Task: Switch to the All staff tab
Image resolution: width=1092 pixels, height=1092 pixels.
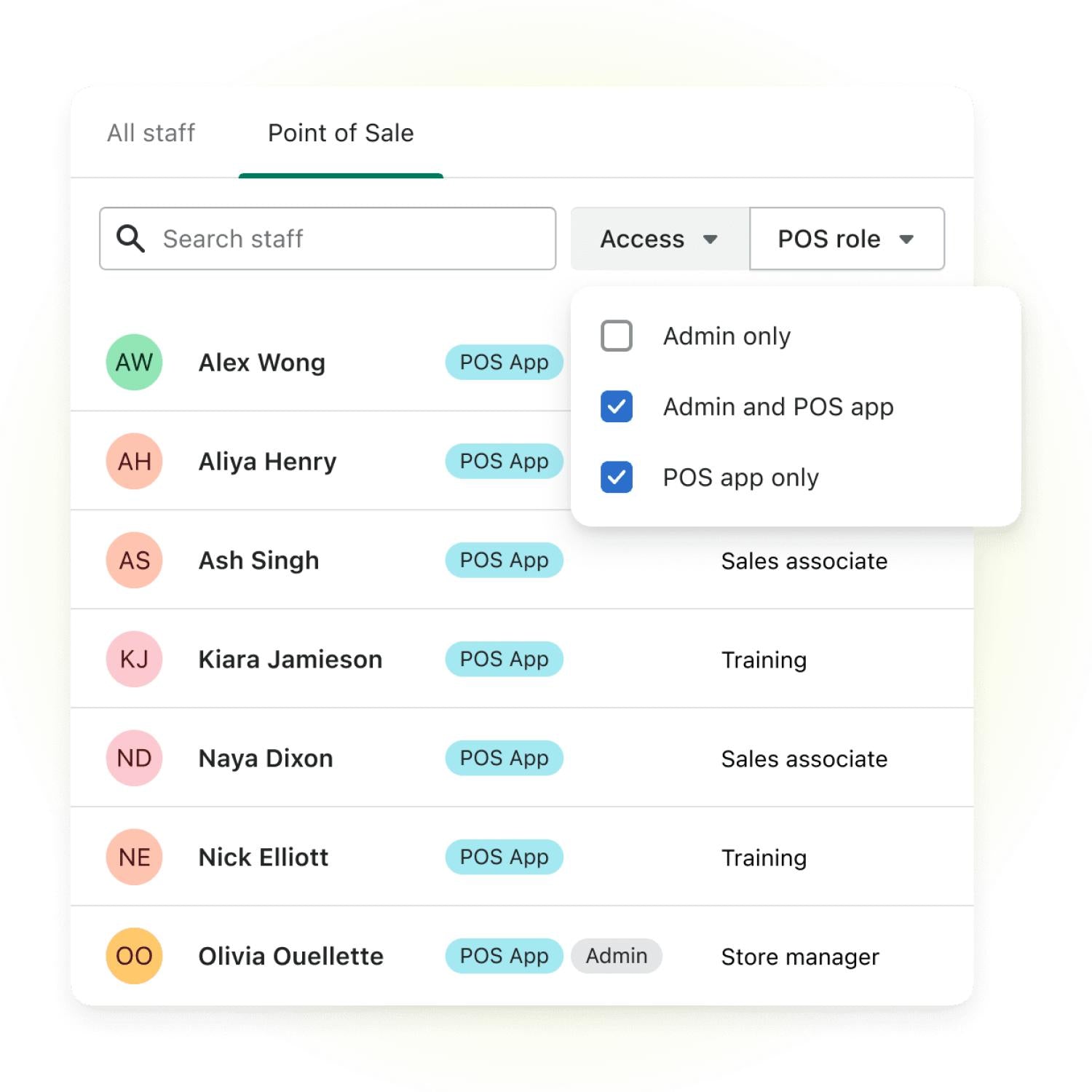Action: [151, 133]
